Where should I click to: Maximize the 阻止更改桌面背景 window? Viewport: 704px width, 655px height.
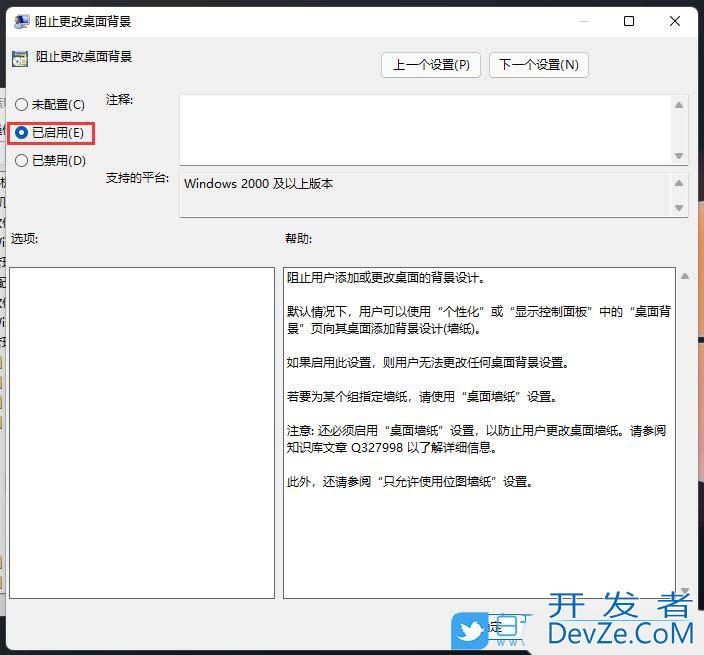[x=629, y=21]
